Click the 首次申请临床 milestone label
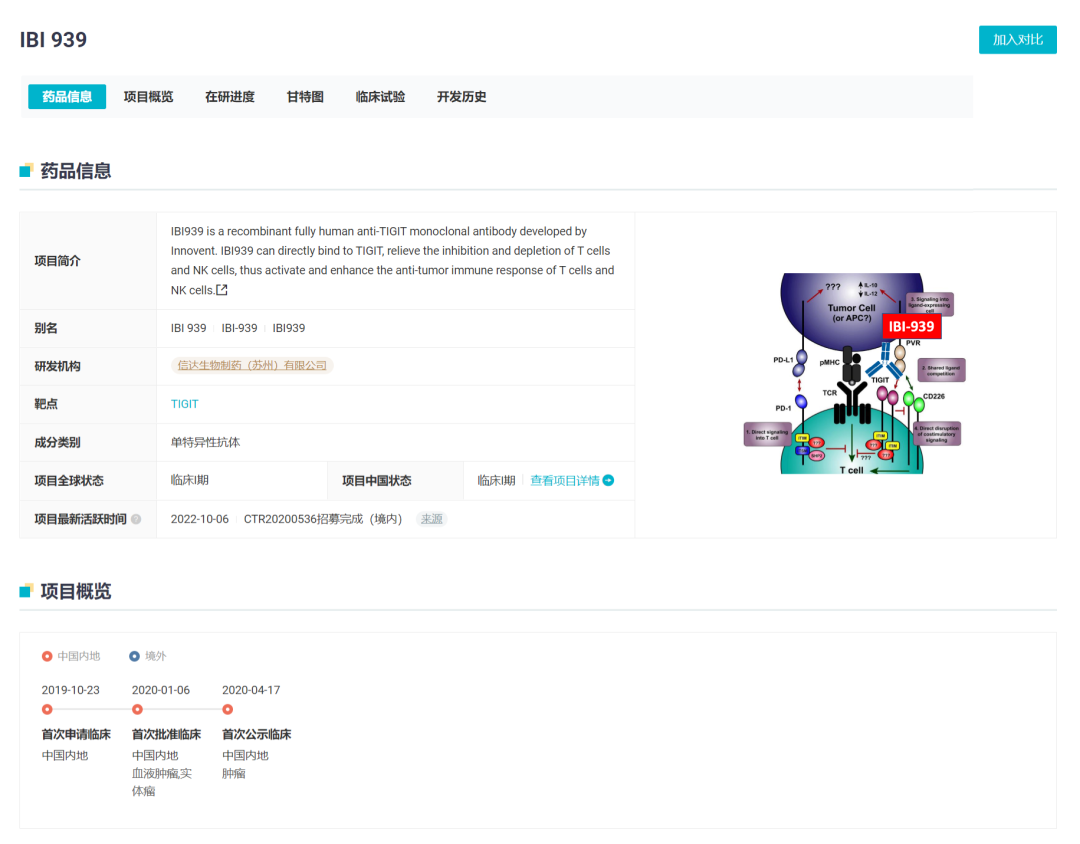Image resolution: width=1080 pixels, height=844 pixels. coord(76,734)
